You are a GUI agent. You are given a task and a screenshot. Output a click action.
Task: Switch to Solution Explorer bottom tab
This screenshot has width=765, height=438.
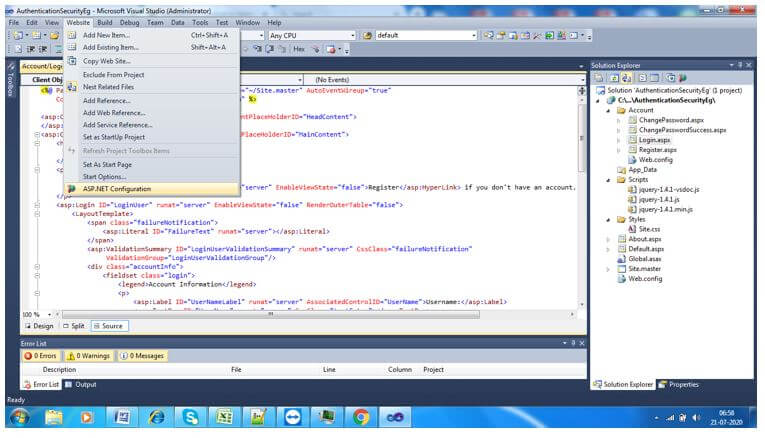pos(623,385)
